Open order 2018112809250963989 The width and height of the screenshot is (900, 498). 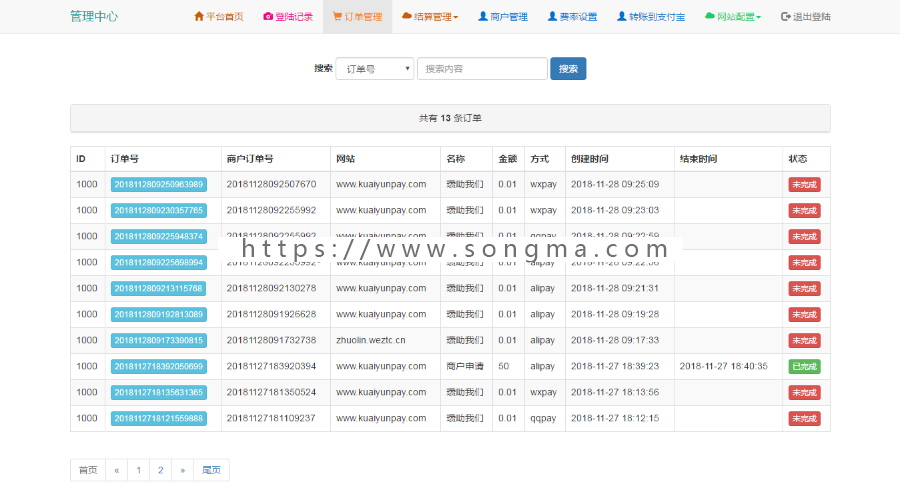click(x=158, y=184)
